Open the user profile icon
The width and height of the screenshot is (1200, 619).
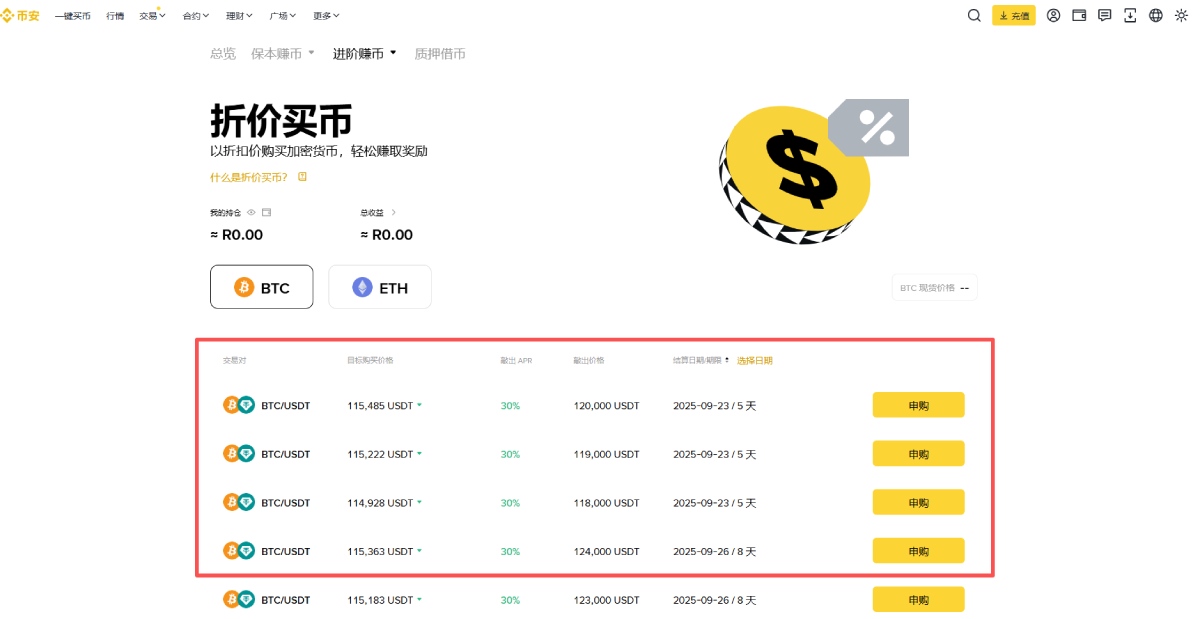pos(1053,15)
